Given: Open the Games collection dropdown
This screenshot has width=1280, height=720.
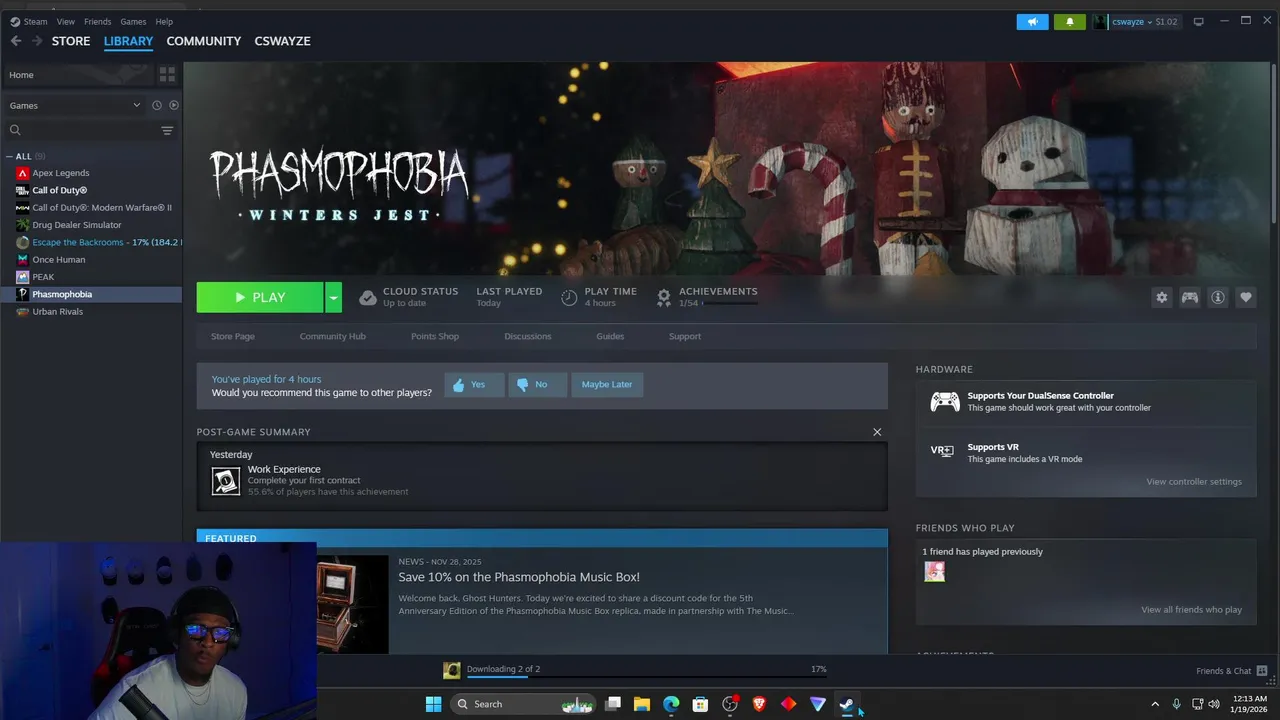Looking at the screenshot, I should click(x=75, y=105).
